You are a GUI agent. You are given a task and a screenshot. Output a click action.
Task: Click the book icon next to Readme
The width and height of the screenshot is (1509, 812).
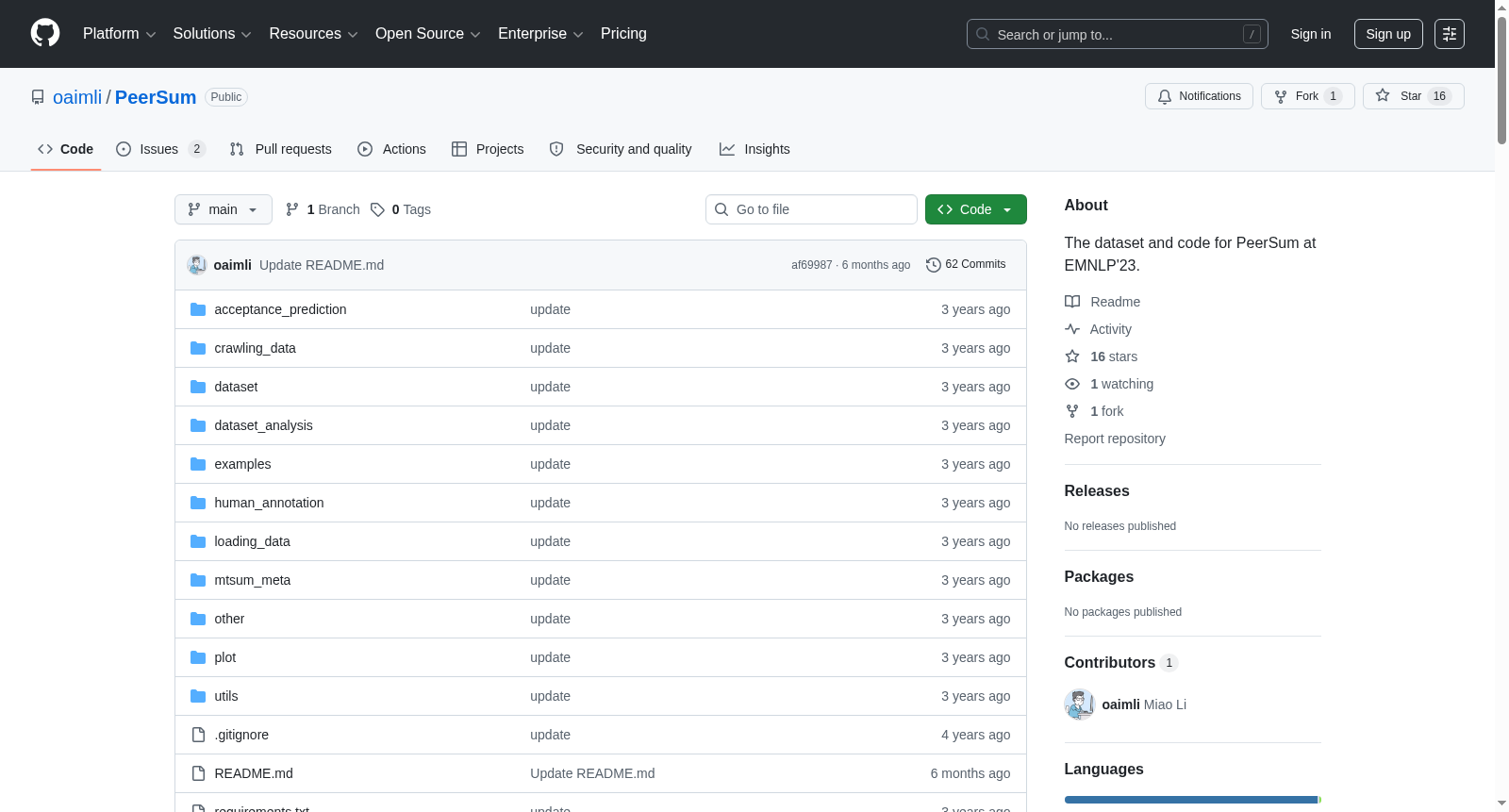pos(1072,302)
